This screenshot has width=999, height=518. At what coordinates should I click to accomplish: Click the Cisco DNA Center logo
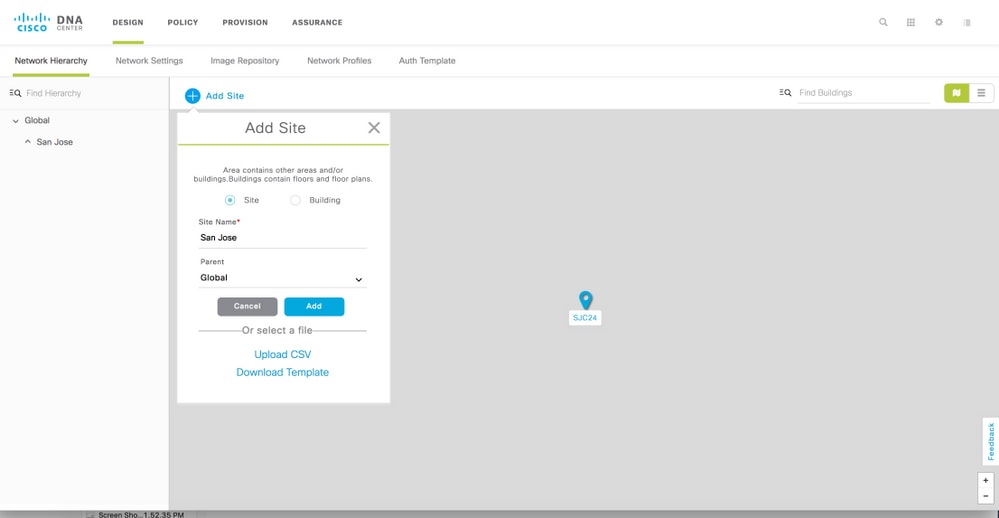pos(48,22)
